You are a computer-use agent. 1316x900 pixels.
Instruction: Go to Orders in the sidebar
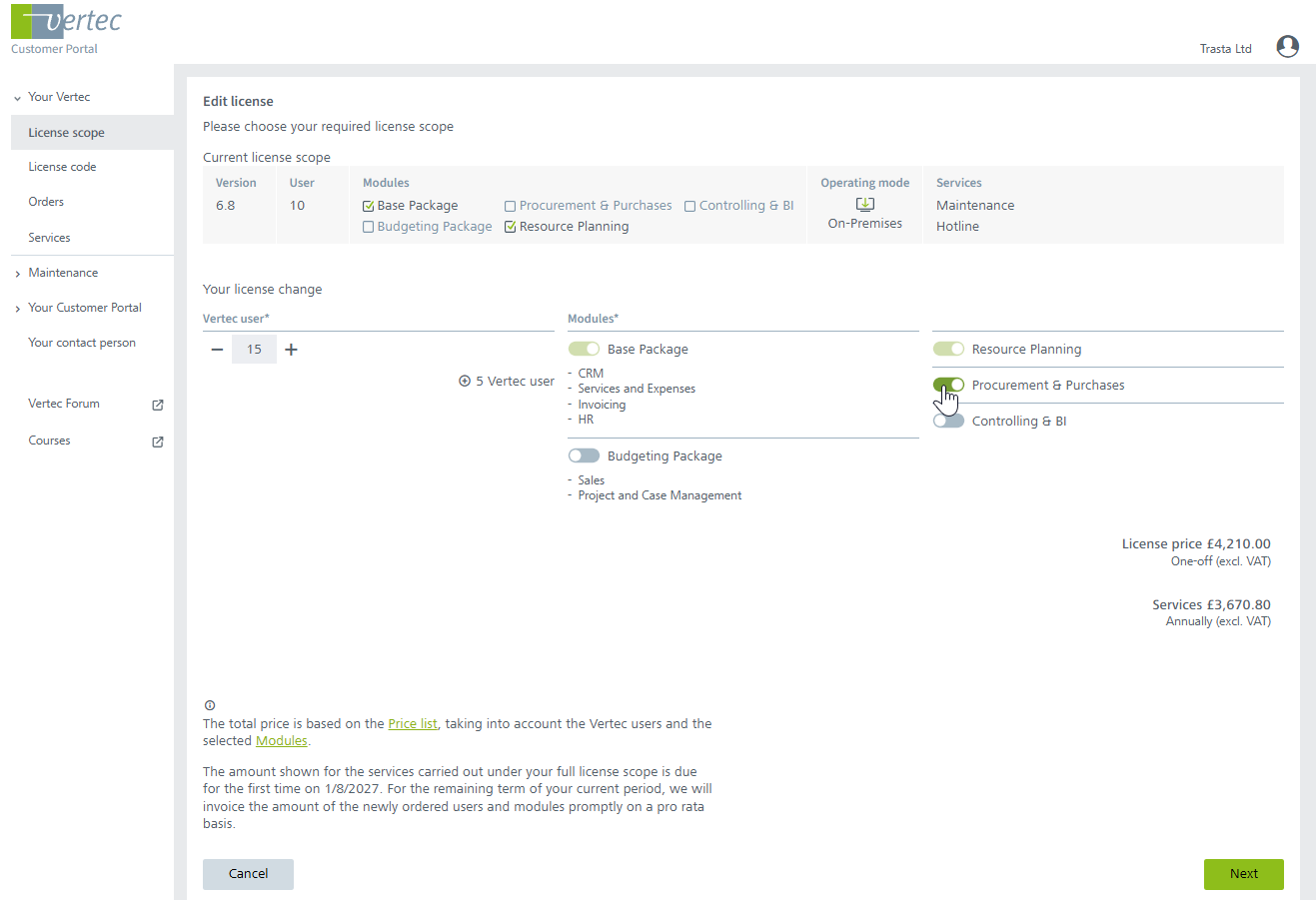click(46, 202)
